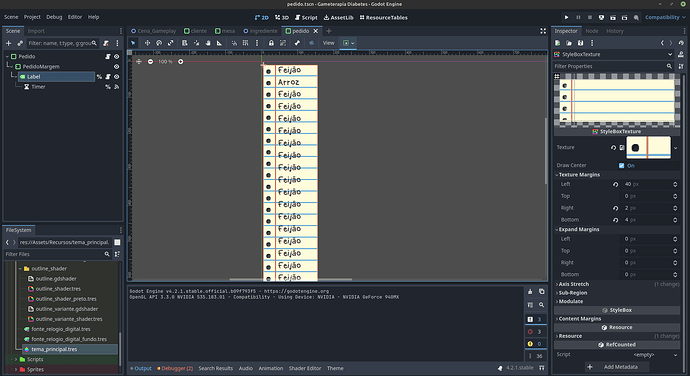
Task: Select the Pan Mode hand tool
Action: coord(208,43)
